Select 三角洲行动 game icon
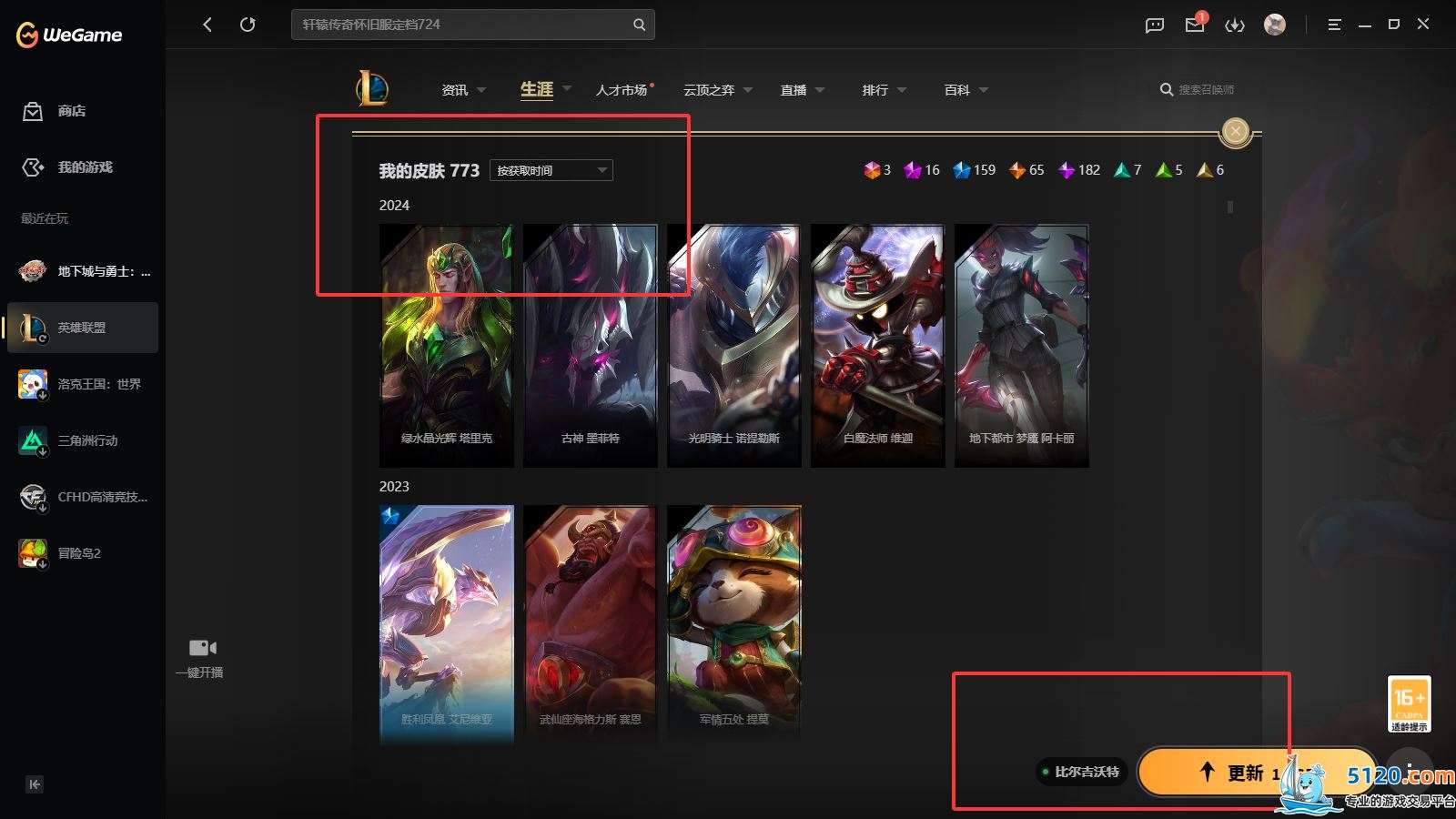The image size is (1456, 819). tap(33, 440)
